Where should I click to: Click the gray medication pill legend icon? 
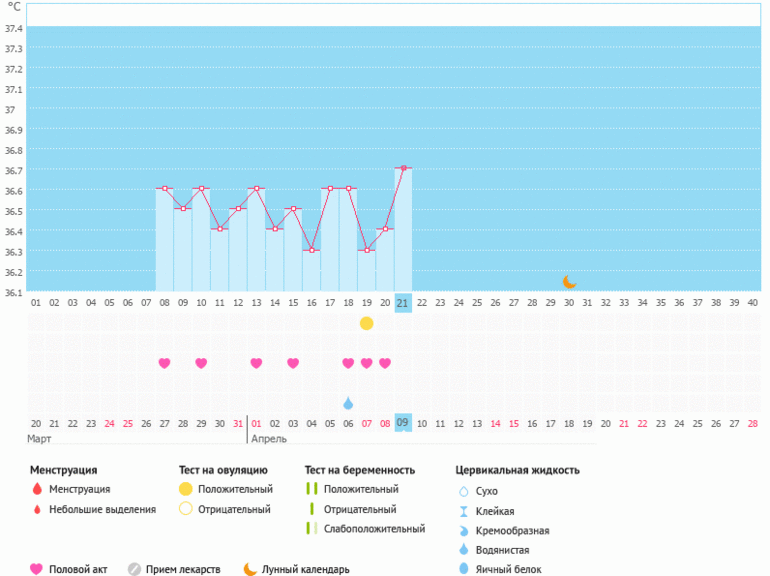coord(134,569)
